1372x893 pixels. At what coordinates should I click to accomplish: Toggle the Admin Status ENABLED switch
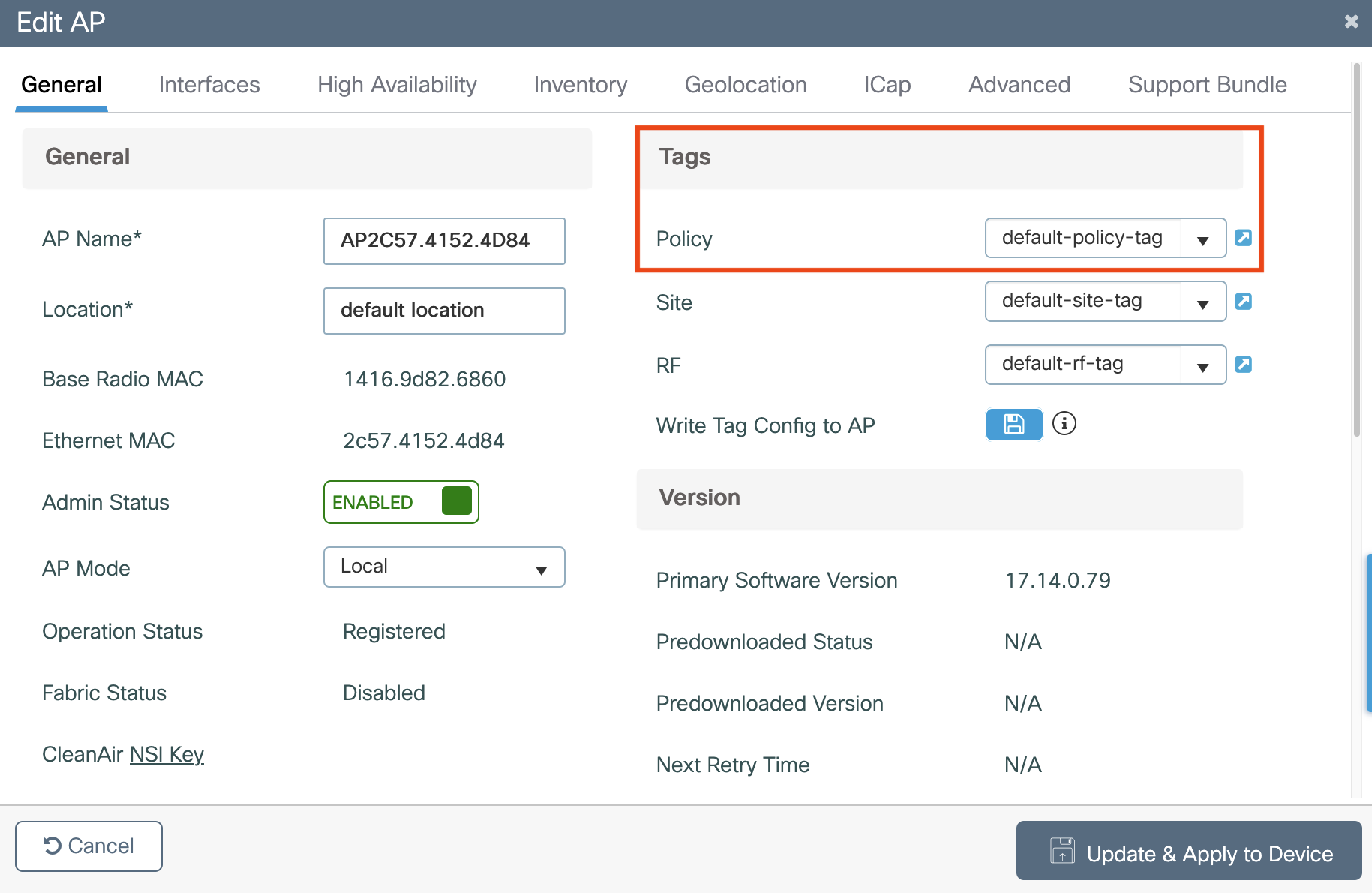401,502
